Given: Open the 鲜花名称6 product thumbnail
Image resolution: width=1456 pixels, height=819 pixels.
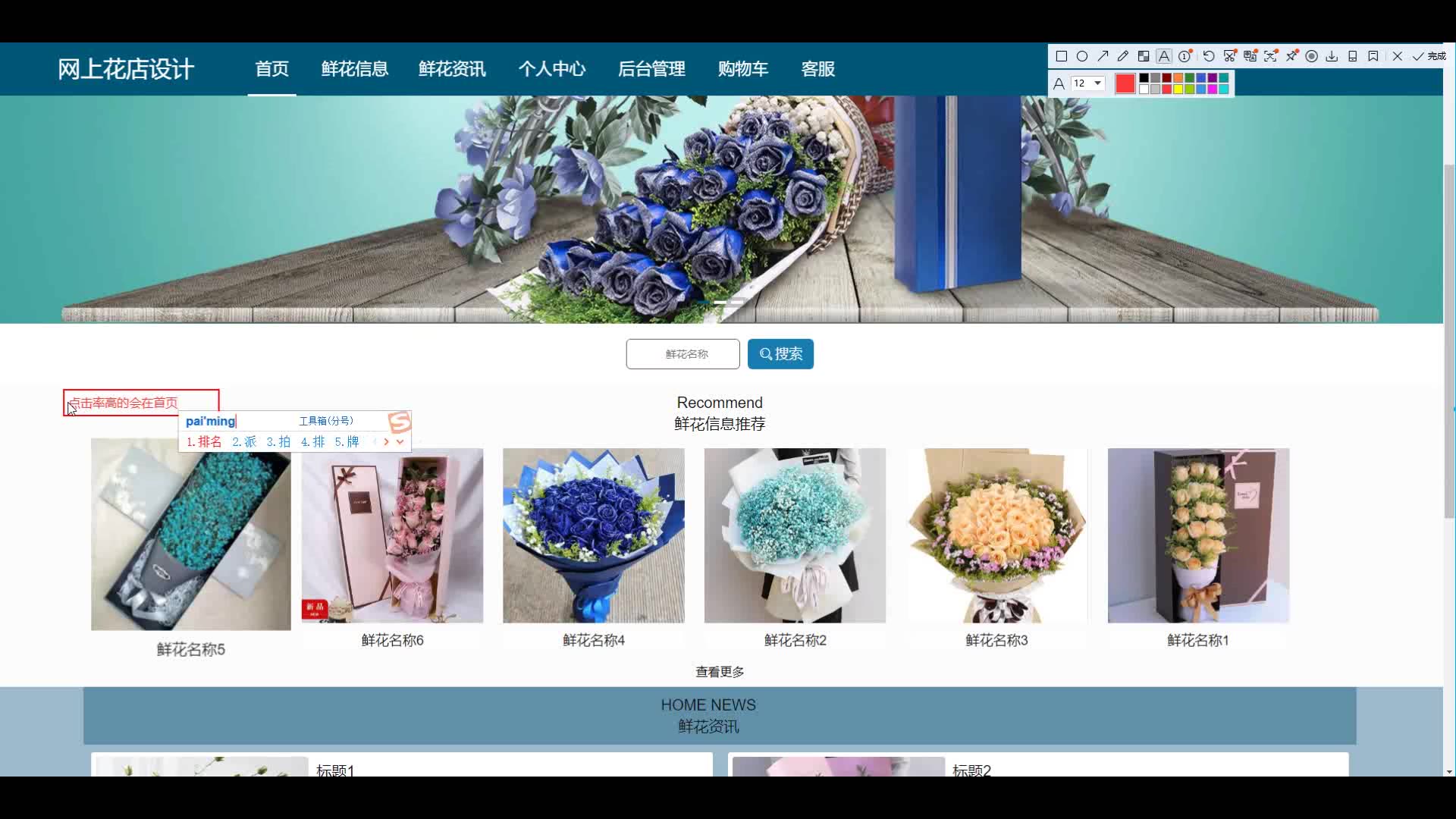Looking at the screenshot, I should [x=392, y=535].
